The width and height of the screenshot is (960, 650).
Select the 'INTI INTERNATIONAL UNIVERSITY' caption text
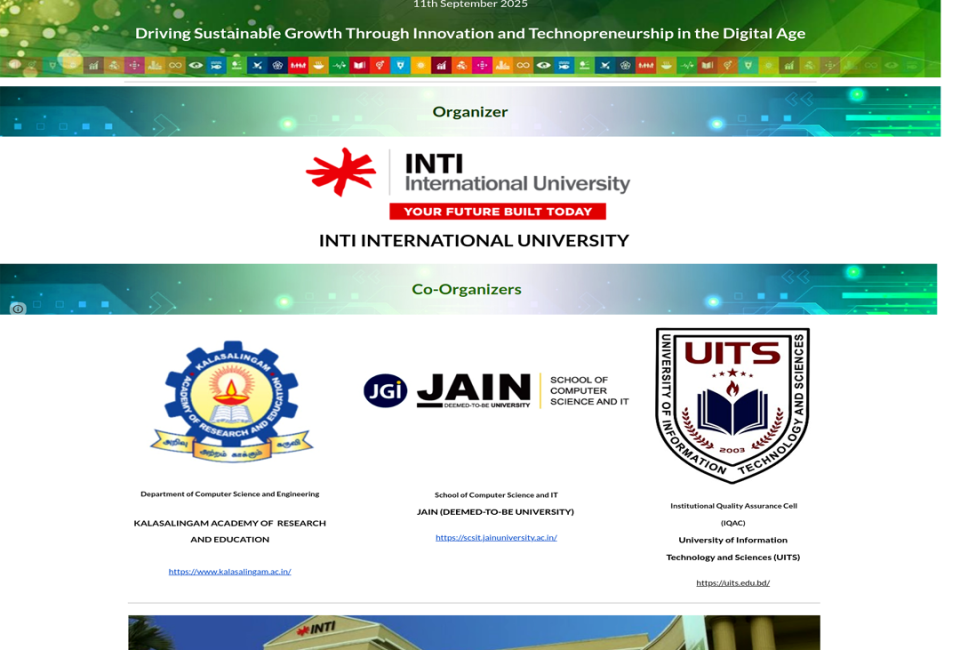474,241
